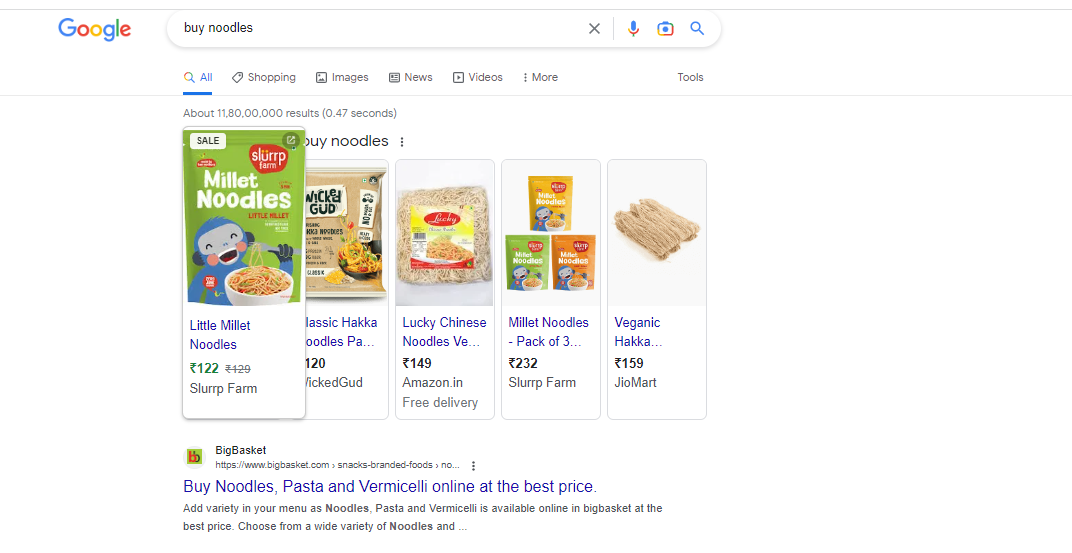Viewport: 1072px width, 553px height.
Task: Go to the Videos tab
Action: tap(477, 77)
